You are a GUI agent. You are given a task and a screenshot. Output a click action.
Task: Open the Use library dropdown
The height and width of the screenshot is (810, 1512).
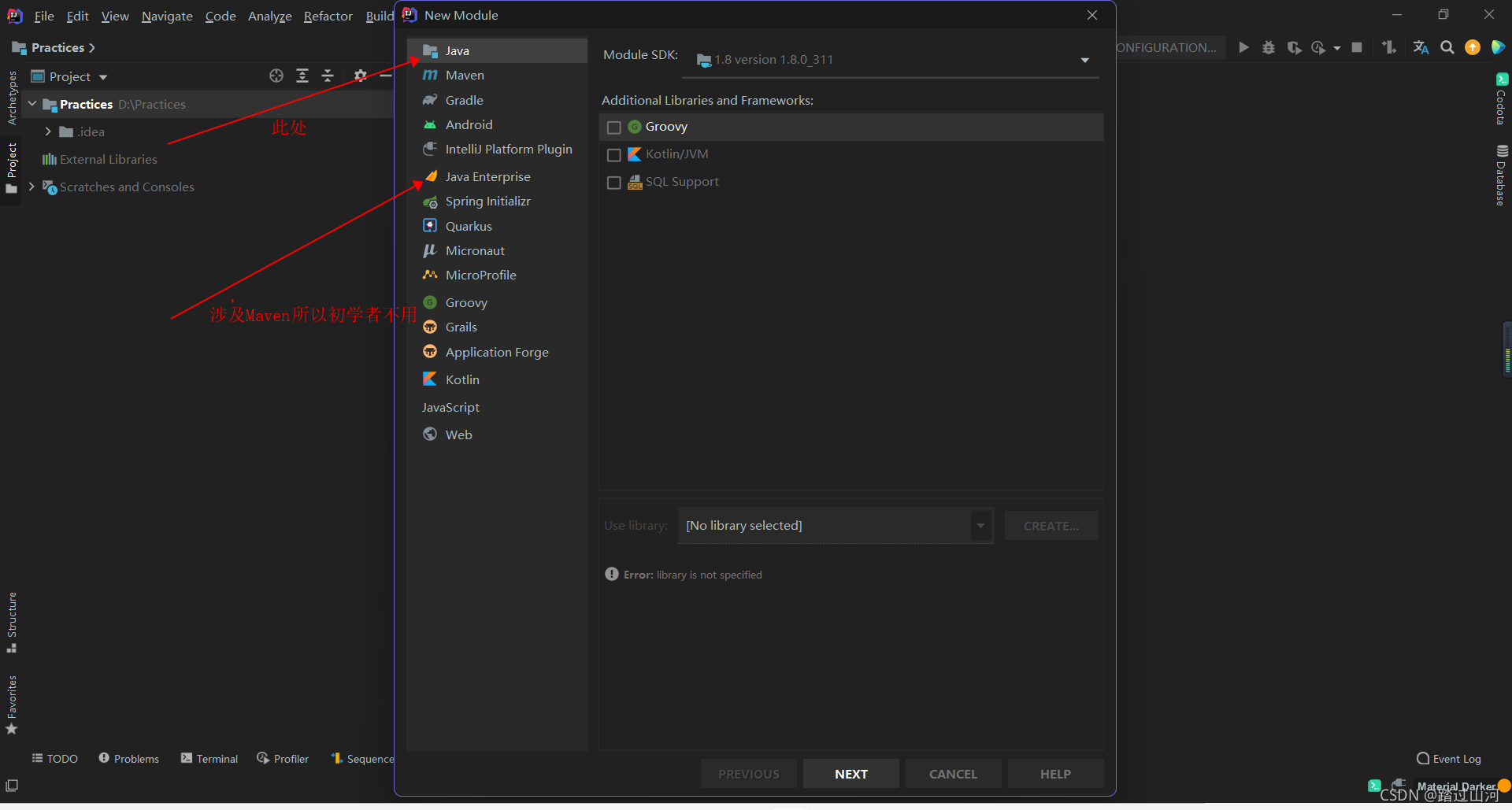(x=835, y=526)
